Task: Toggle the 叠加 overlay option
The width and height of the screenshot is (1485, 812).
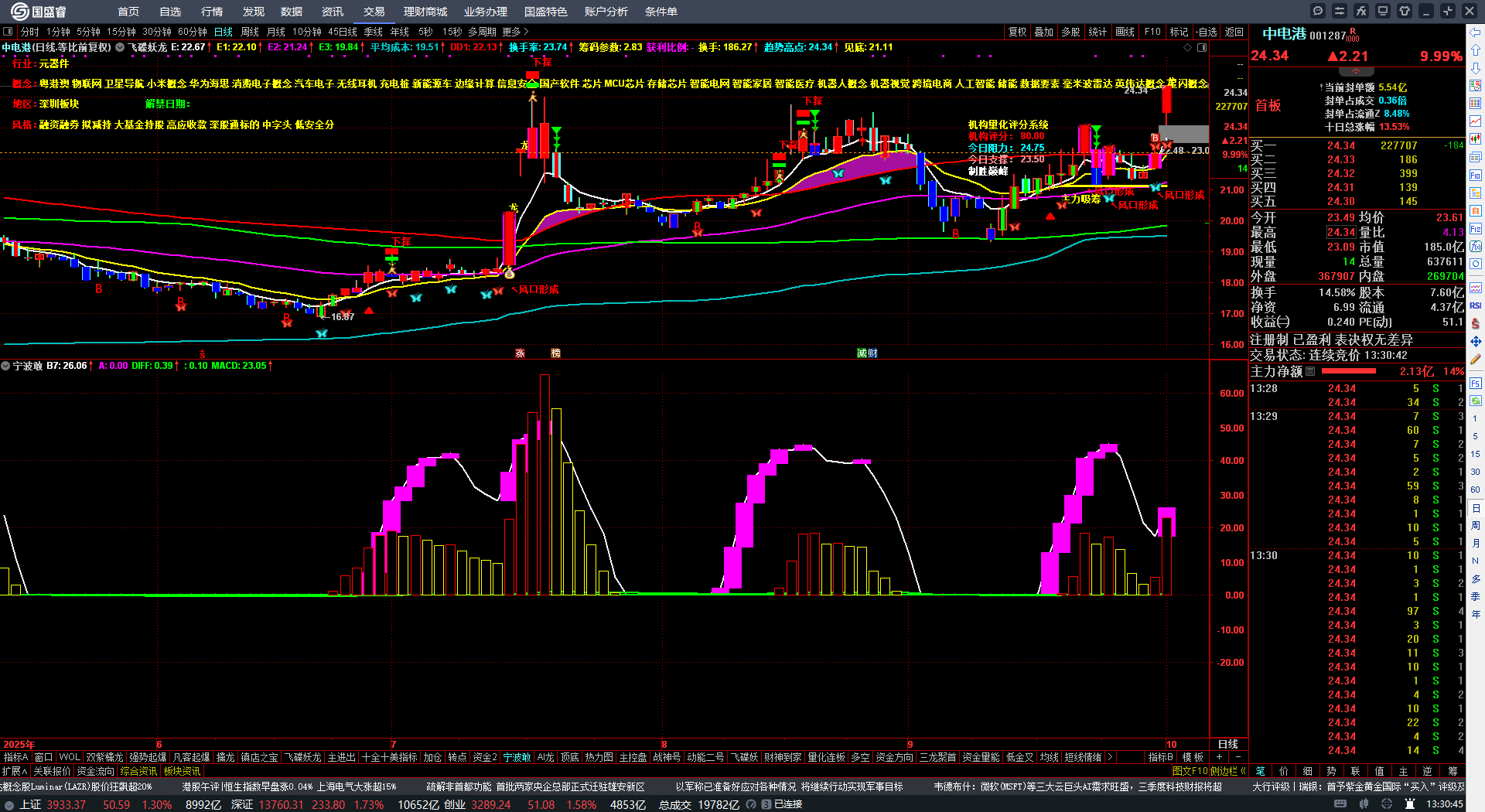Action: (1044, 32)
